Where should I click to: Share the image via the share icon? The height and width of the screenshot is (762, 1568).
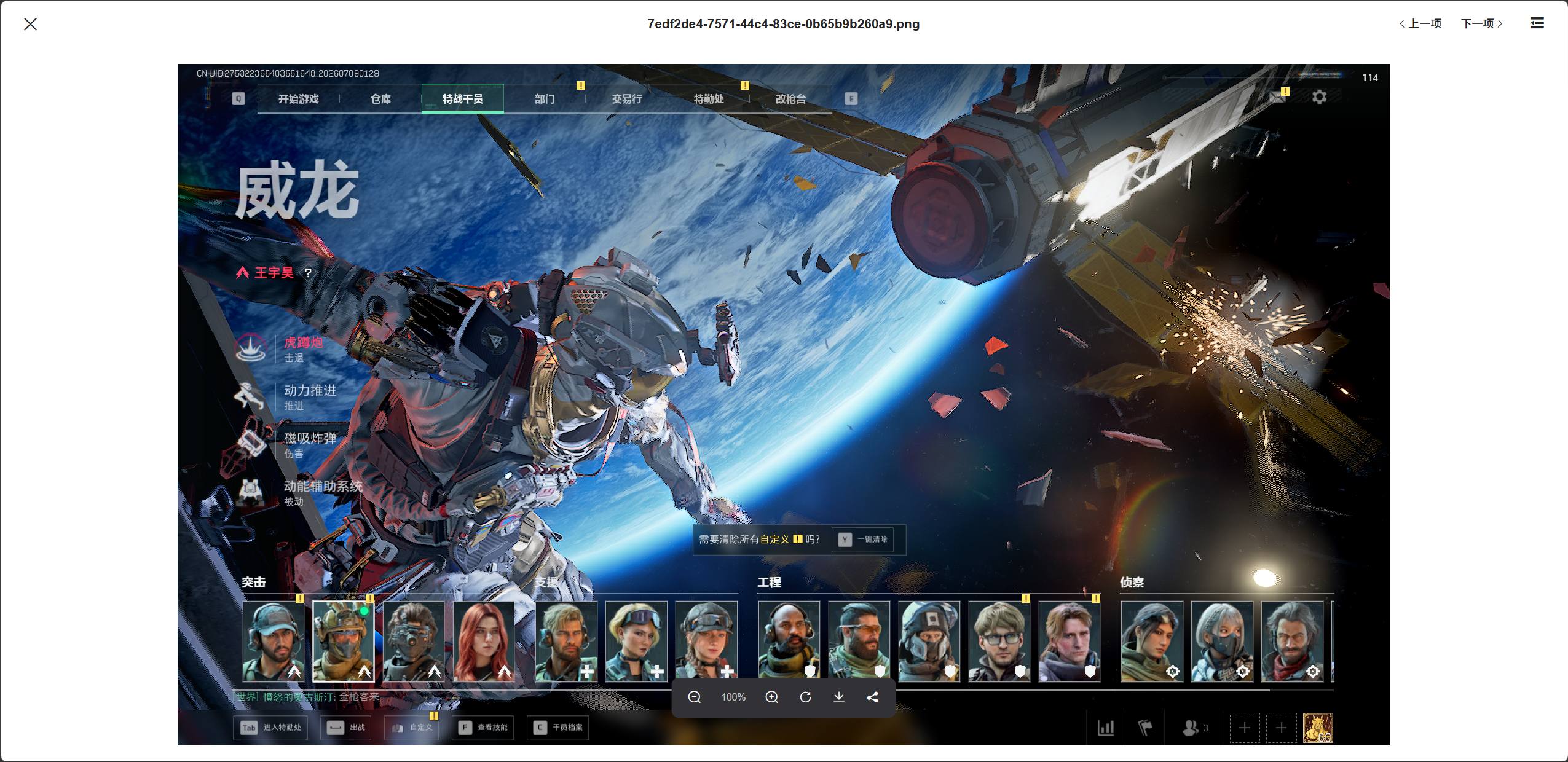(872, 697)
